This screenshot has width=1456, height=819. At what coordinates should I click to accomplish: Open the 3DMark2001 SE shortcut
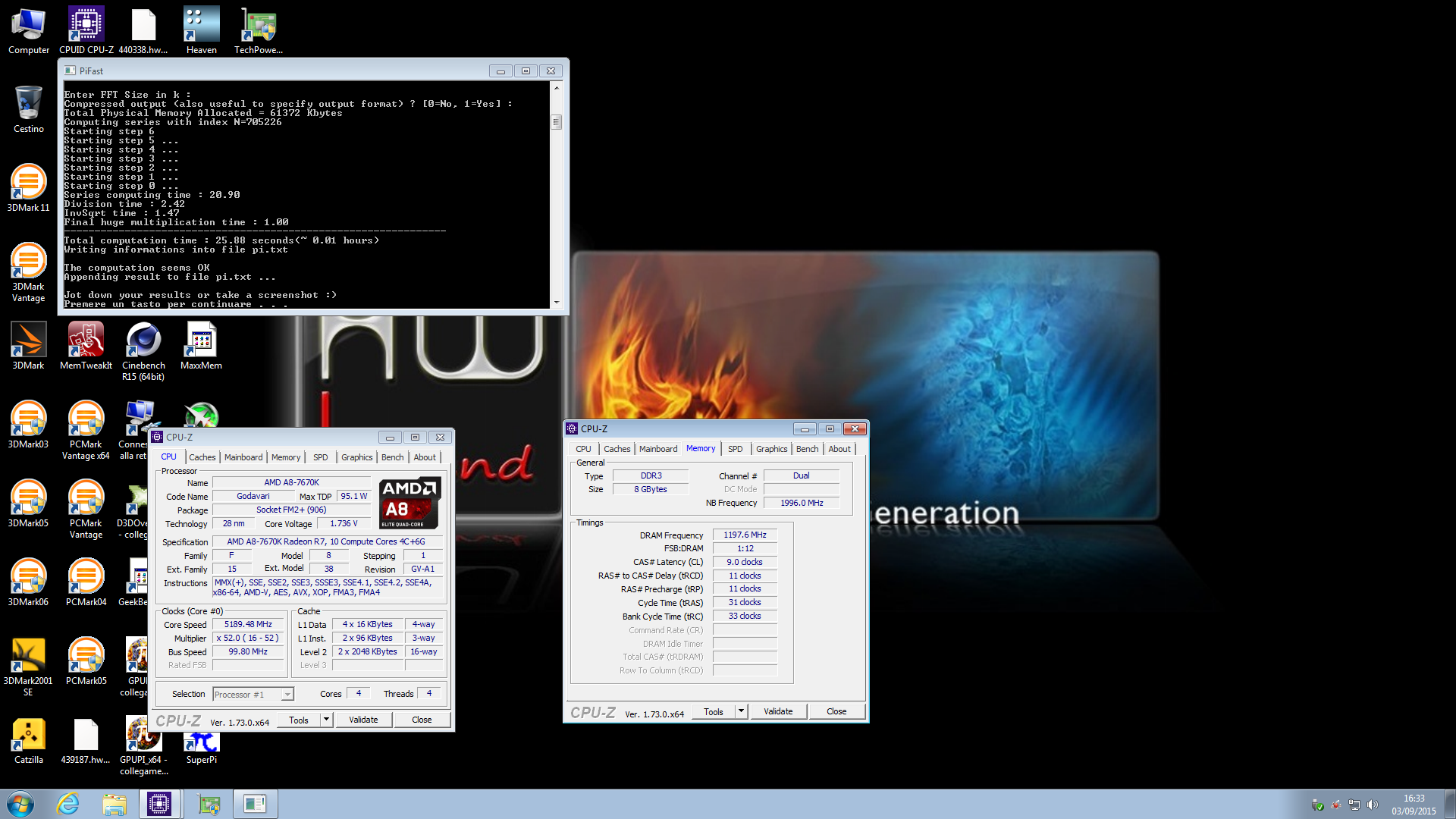[x=29, y=667]
